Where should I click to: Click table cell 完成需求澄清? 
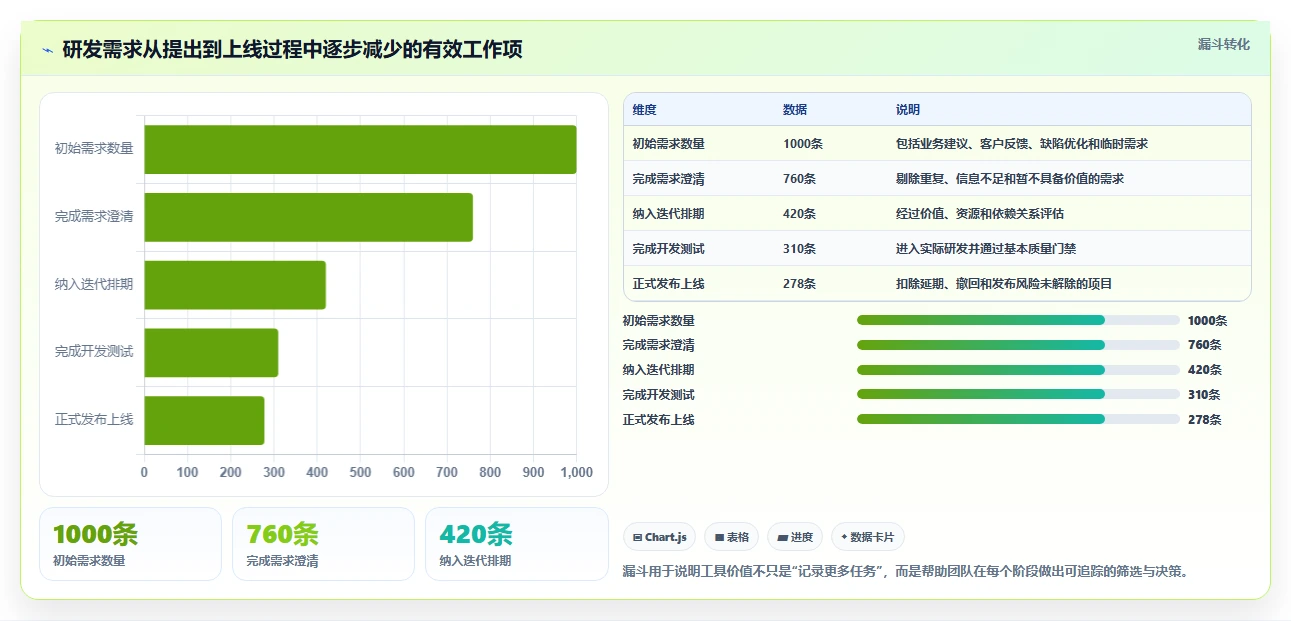[x=668, y=179]
